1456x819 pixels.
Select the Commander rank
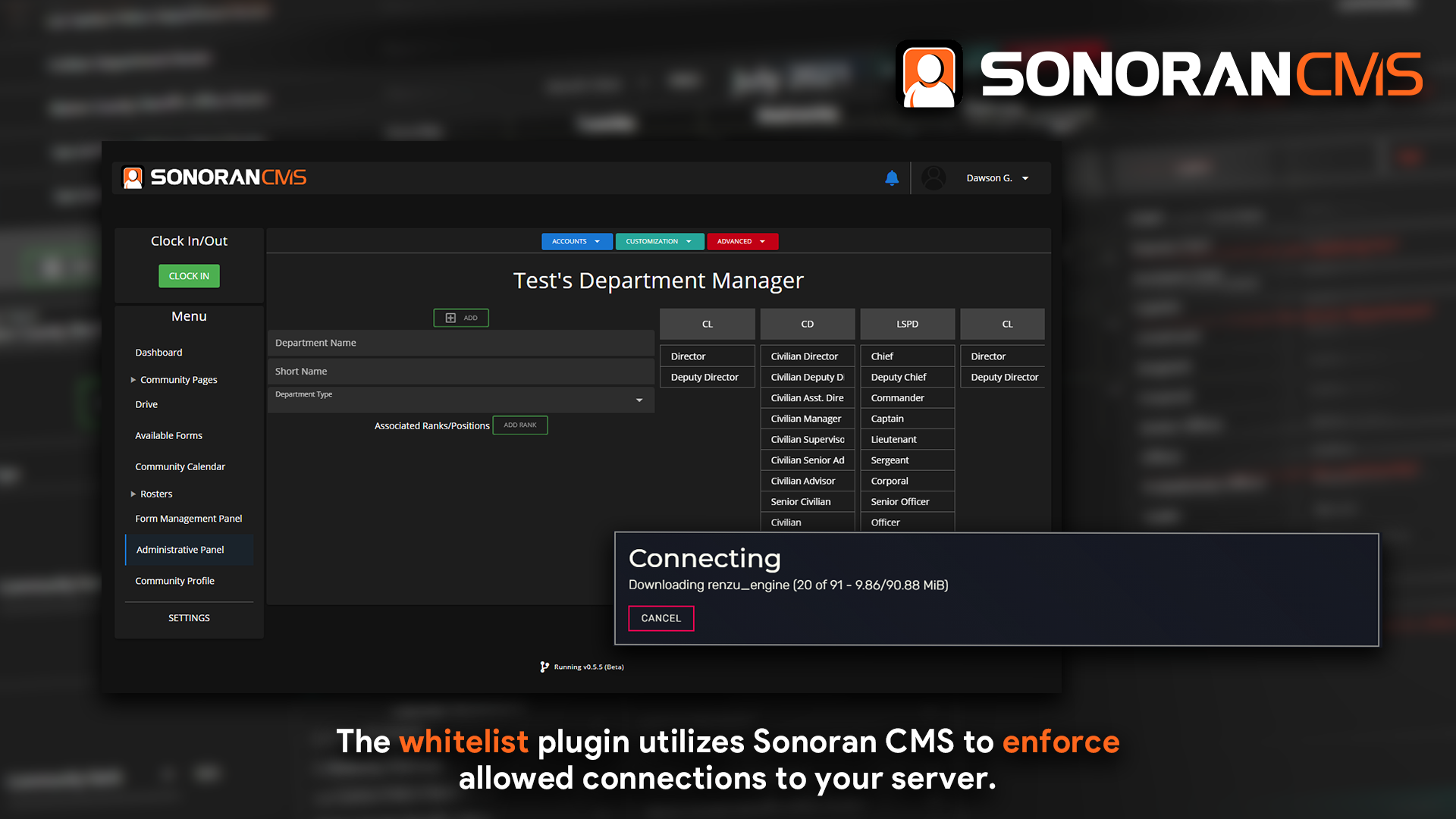[x=908, y=398]
